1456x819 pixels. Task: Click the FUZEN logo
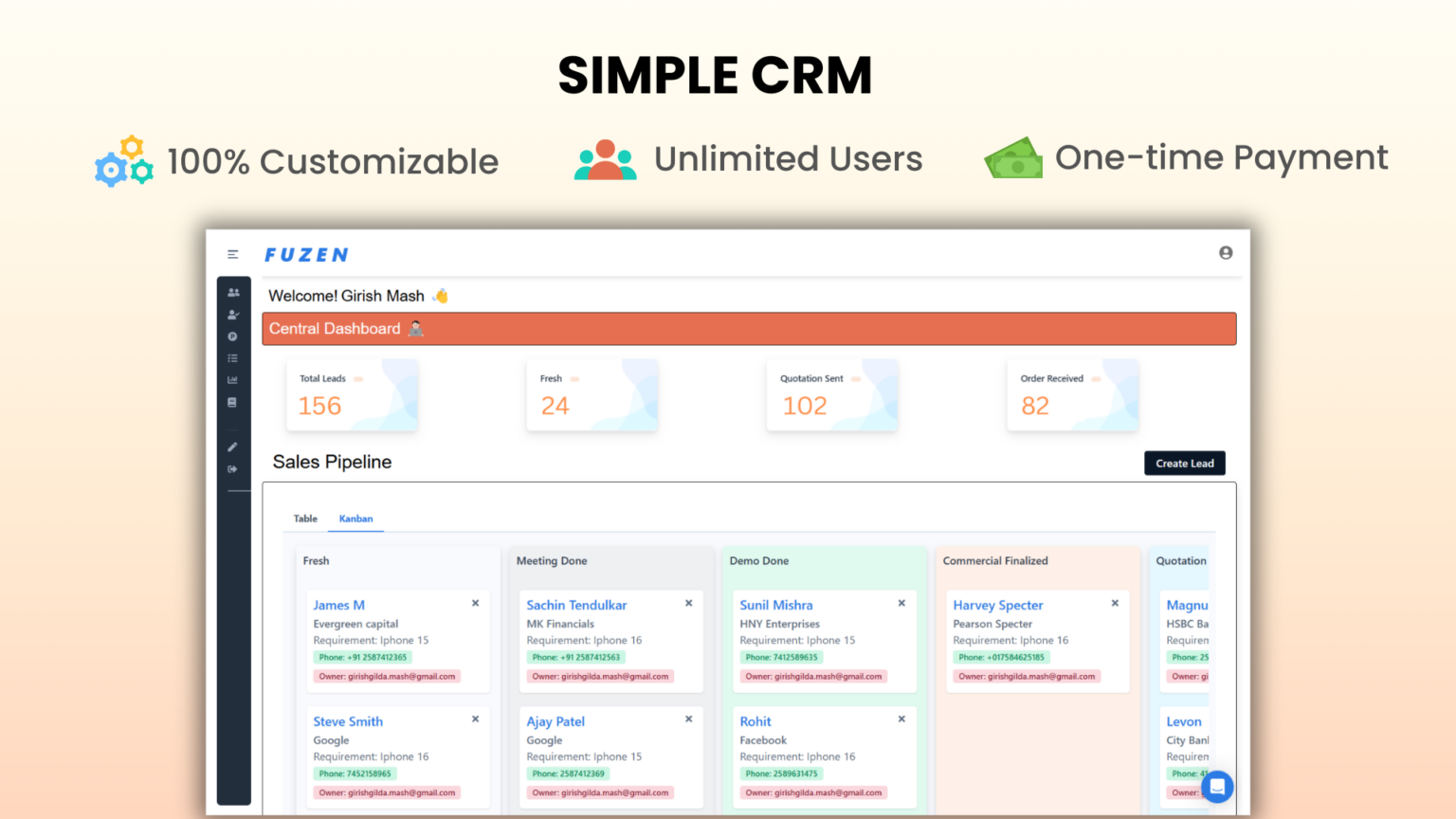[306, 255]
